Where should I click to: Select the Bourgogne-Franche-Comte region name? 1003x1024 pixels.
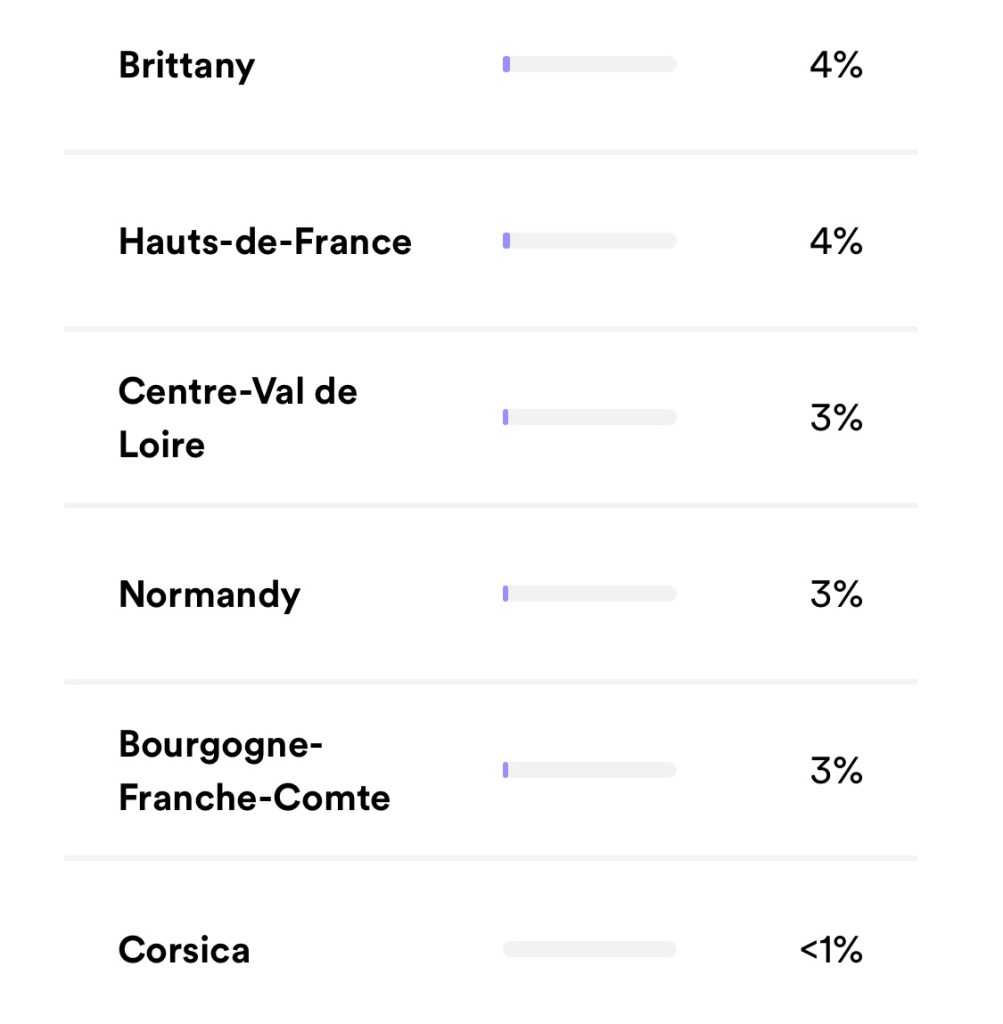coord(254,771)
